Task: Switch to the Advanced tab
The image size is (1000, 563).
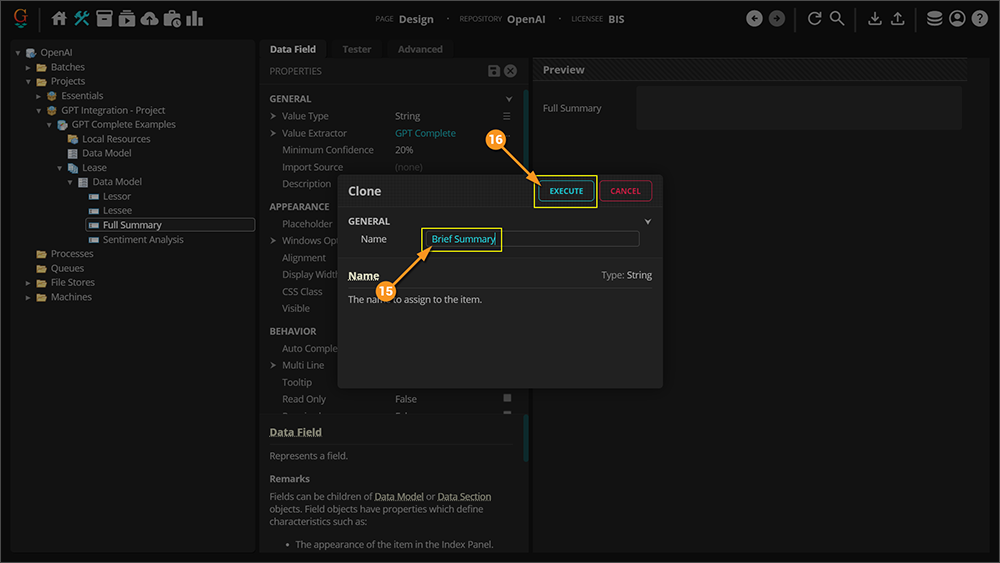Action: (x=420, y=49)
